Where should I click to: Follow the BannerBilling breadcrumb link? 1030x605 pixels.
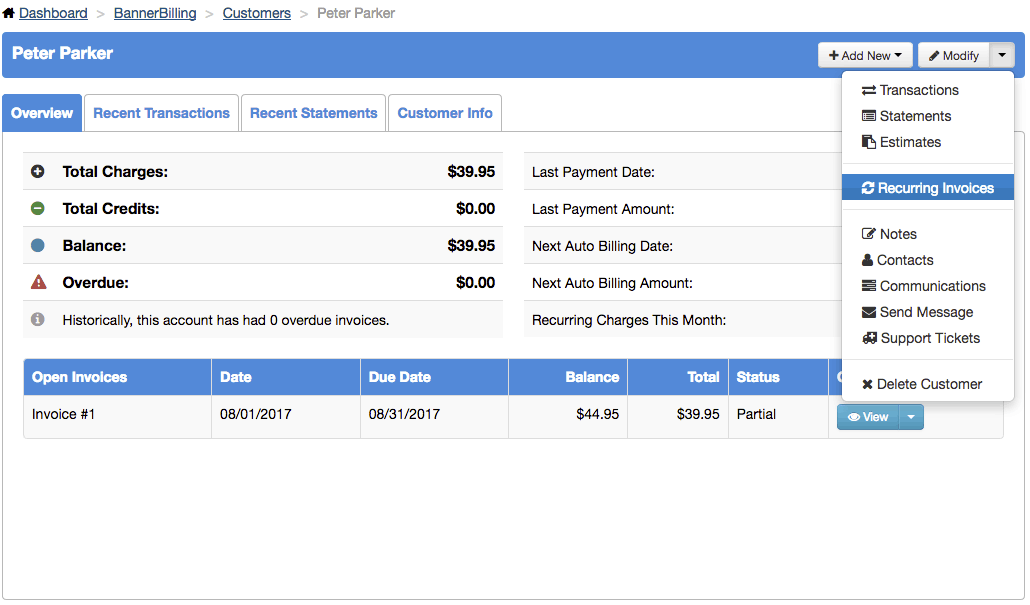point(154,13)
